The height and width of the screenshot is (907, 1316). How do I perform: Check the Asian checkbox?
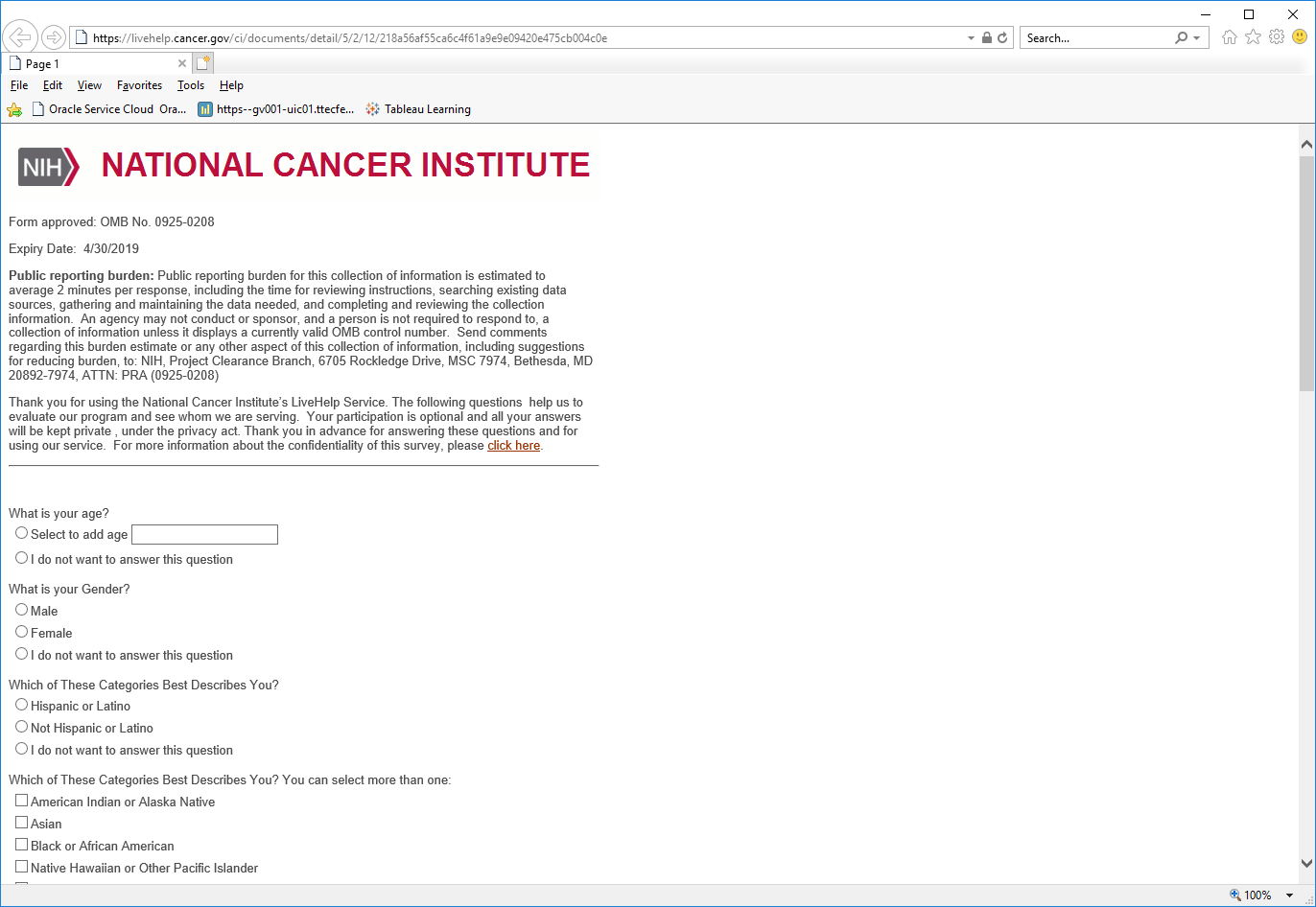[22, 823]
